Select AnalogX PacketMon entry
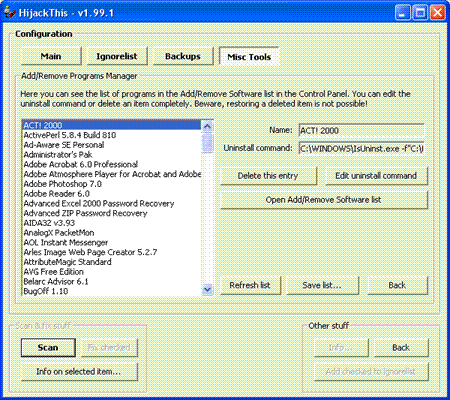The image size is (450, 400). click(112, 233)
